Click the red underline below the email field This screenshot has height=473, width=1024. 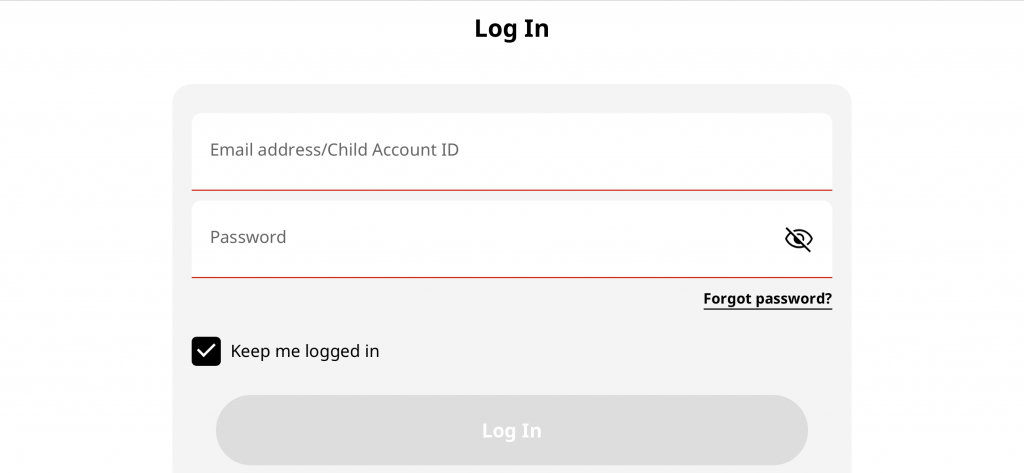tap(511, 189)
